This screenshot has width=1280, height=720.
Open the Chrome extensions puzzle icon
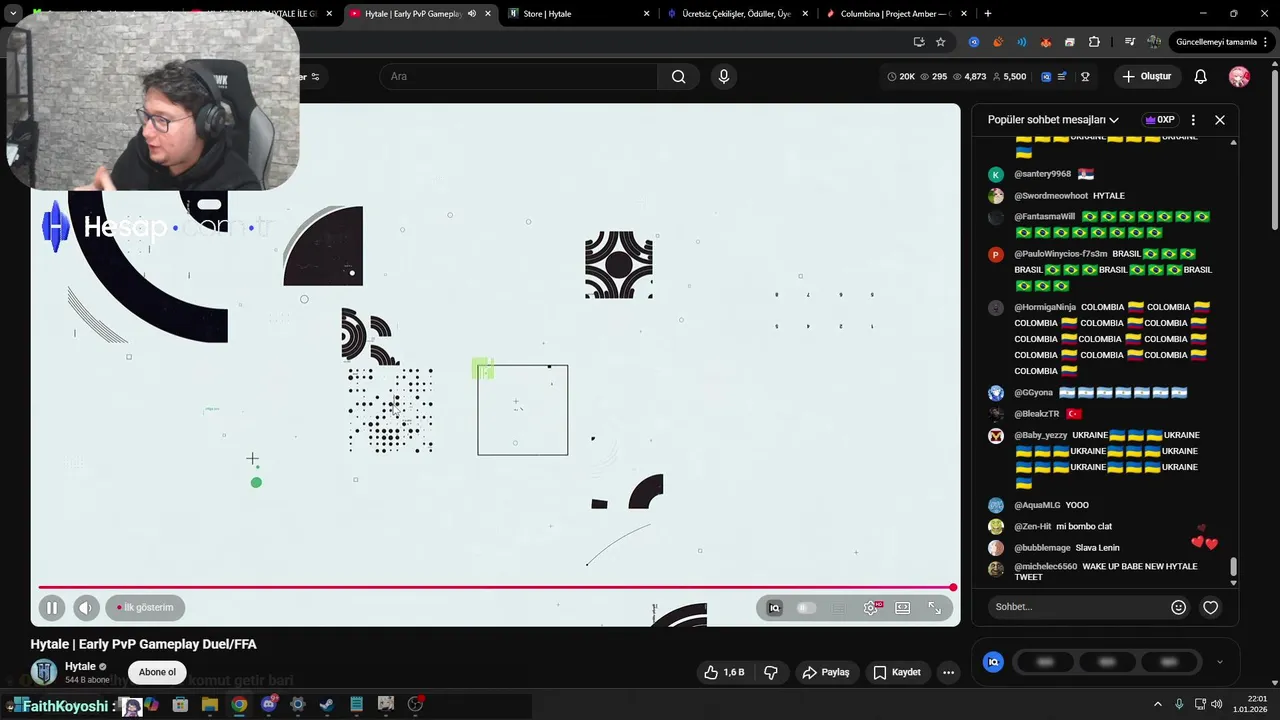tap(1094, 42)
